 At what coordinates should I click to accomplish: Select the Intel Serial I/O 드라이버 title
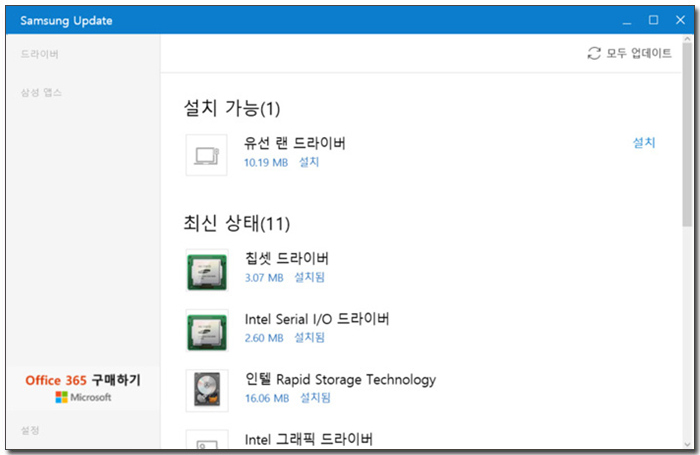coord(317,319)
